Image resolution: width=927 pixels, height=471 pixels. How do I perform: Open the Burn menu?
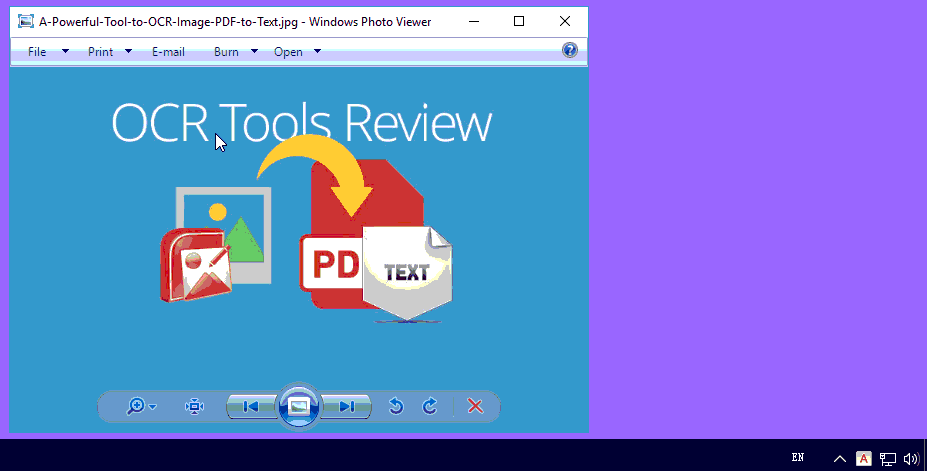226,52
